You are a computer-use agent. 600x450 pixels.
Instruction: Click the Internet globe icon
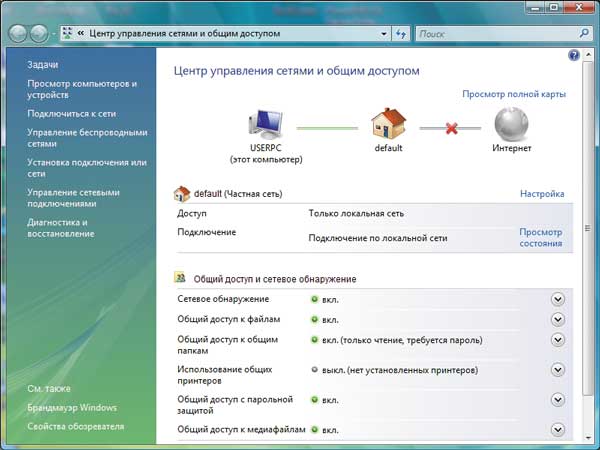point(511,126)
